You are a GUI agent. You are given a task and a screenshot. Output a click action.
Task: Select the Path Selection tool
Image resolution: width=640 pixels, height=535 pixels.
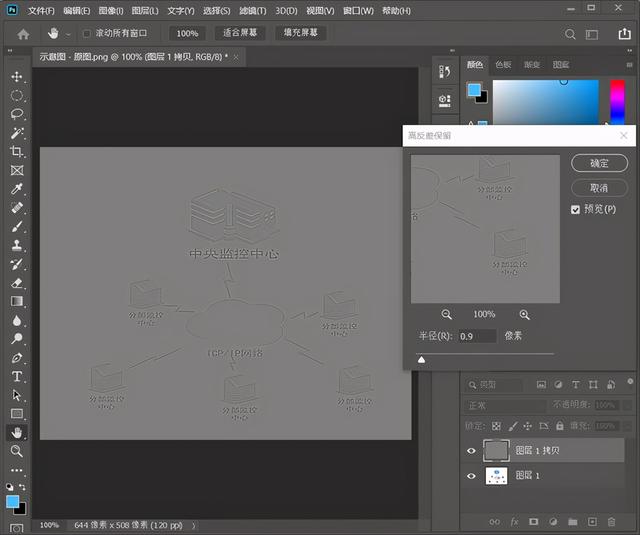(17, 395)
